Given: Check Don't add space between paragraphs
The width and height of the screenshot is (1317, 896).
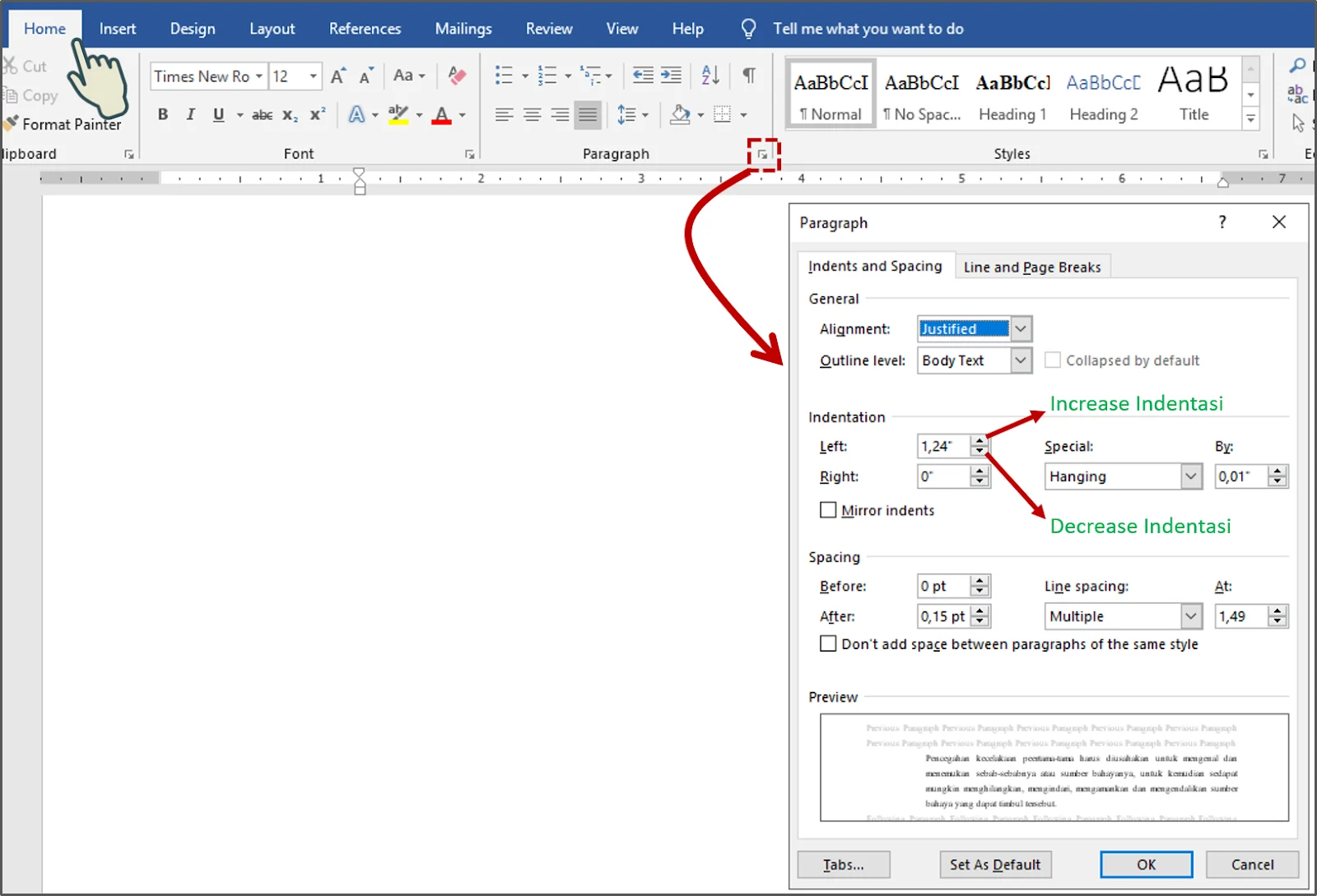Looking at the screenshot, I should [828, 643].
